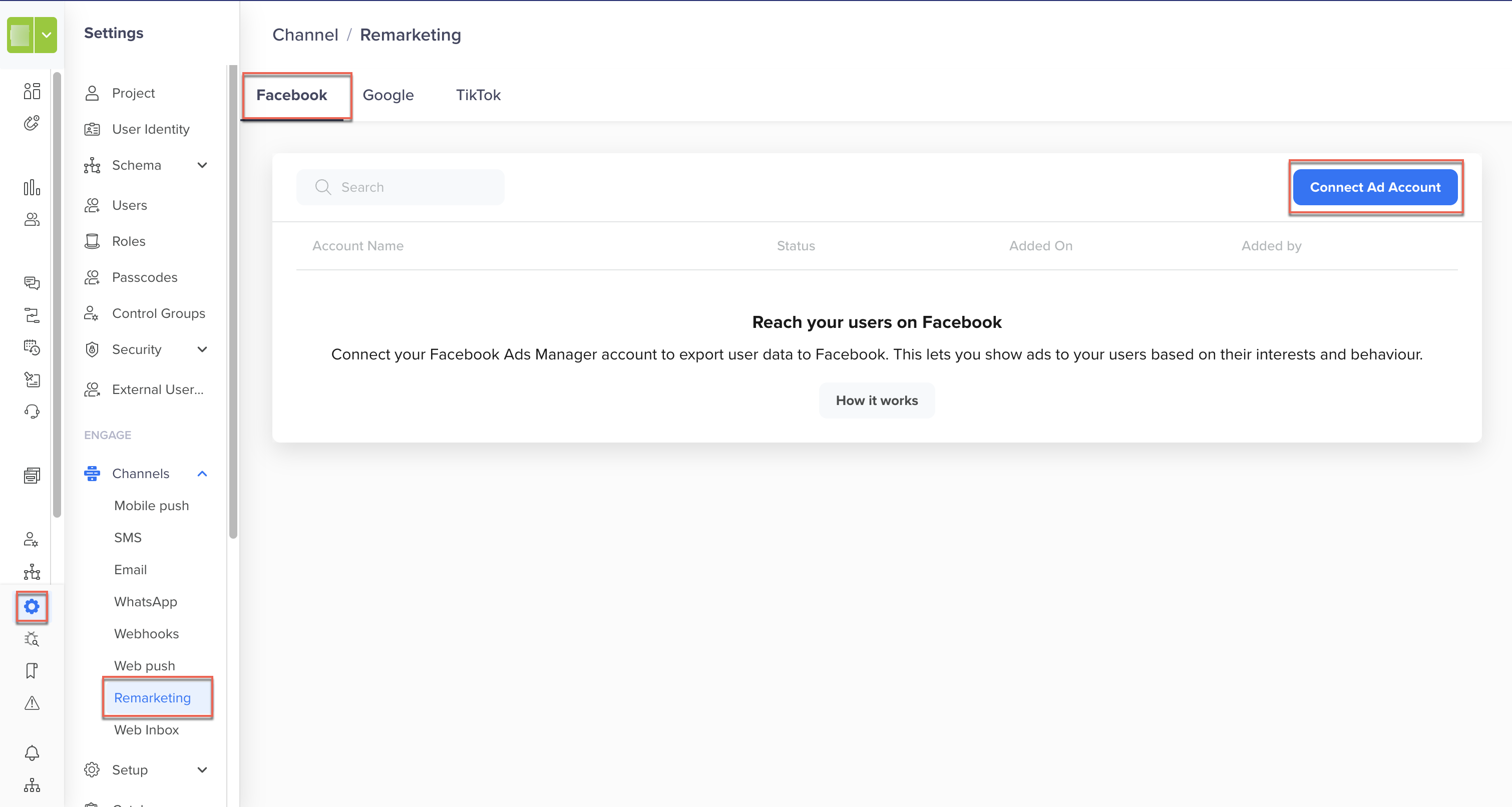Click the two-people users icon in the left rail
This screenshot has height=807, width=1512.
(32, 219)
